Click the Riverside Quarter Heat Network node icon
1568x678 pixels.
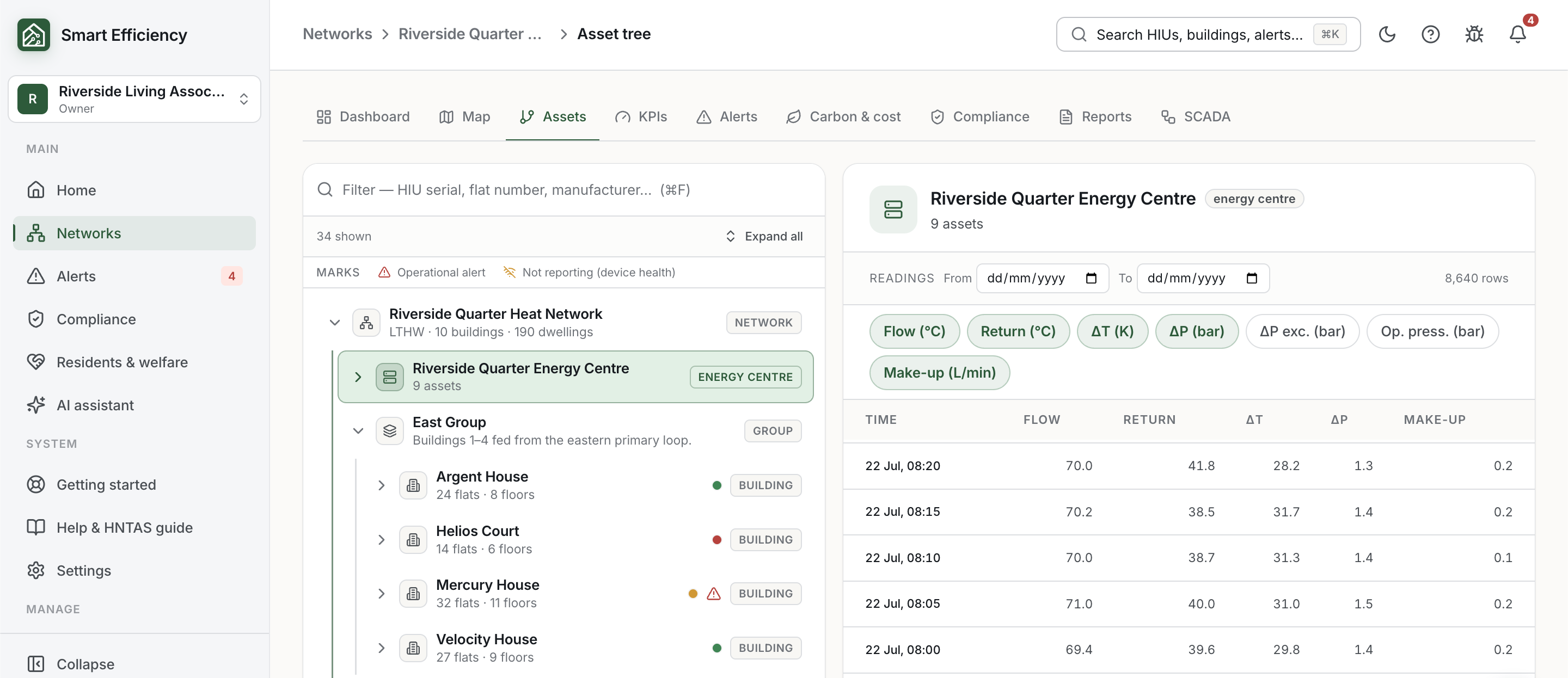[366, 323]
